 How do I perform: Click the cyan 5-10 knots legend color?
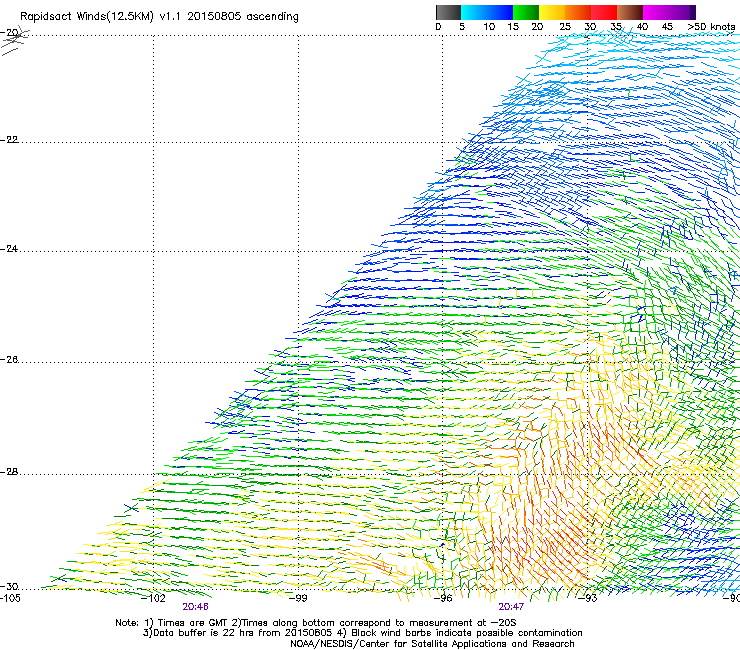[474, 12]
